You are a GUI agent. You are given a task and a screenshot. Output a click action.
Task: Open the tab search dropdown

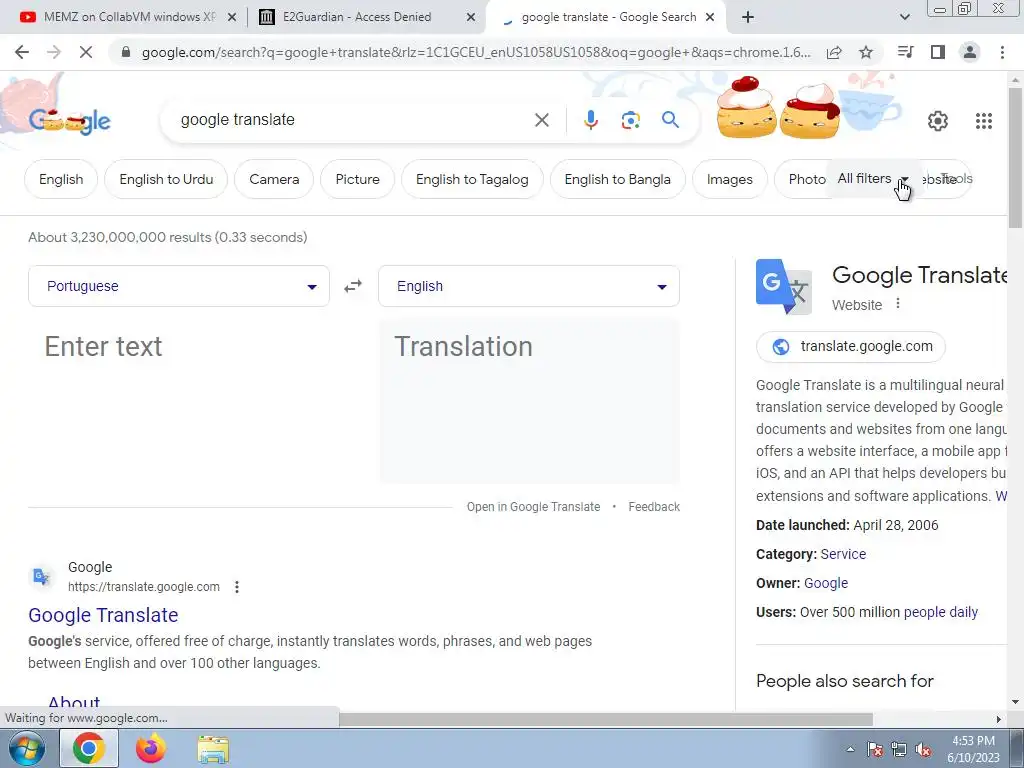904,17
